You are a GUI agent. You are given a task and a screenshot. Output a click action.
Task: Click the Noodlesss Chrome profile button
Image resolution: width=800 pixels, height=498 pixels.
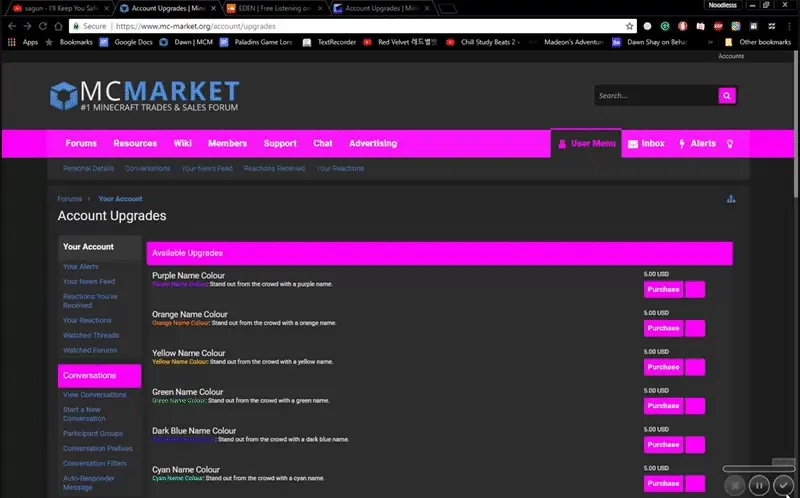pyautogui.click(x=722, y=5)
